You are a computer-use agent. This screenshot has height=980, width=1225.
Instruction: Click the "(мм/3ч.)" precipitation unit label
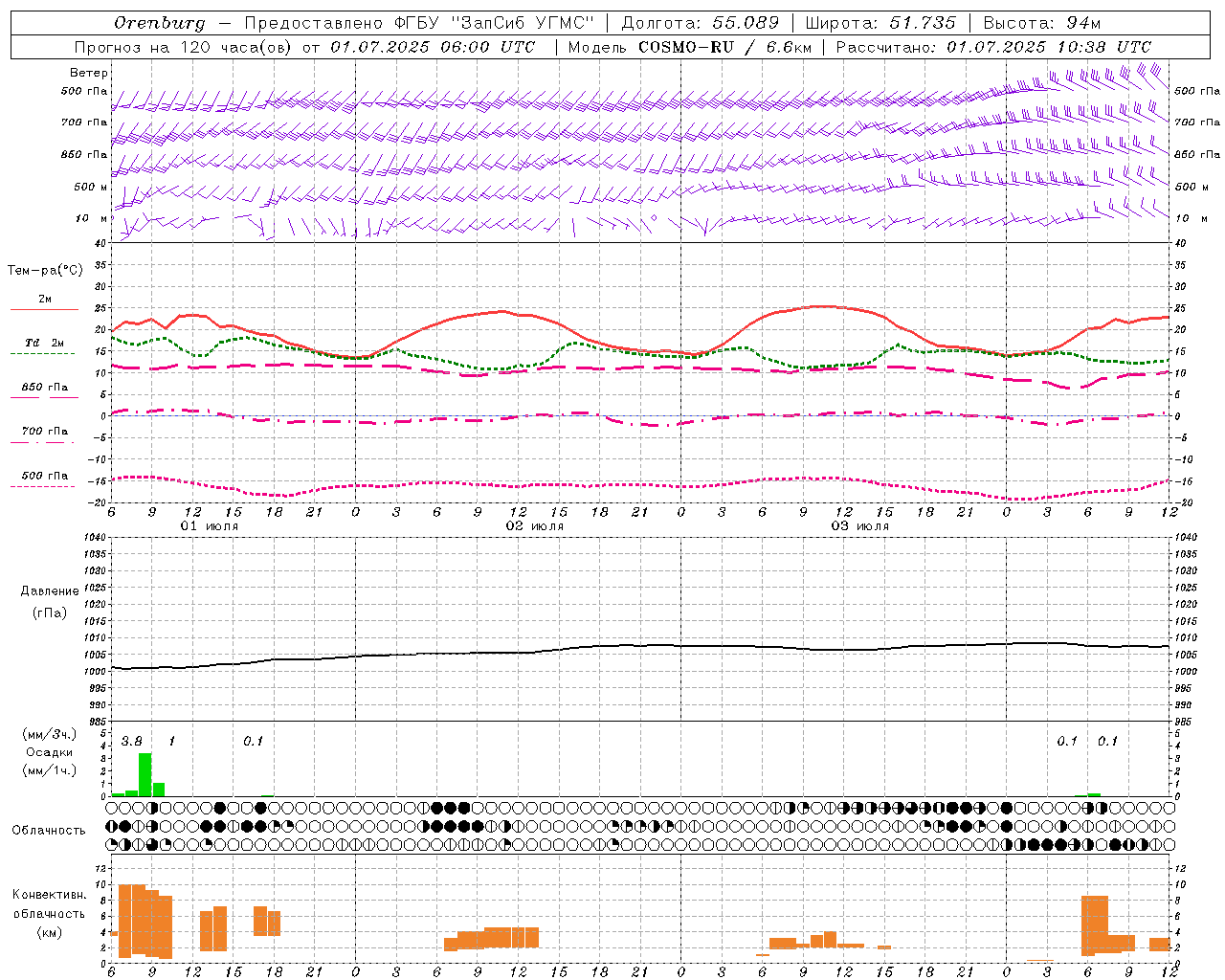[50, 734]
